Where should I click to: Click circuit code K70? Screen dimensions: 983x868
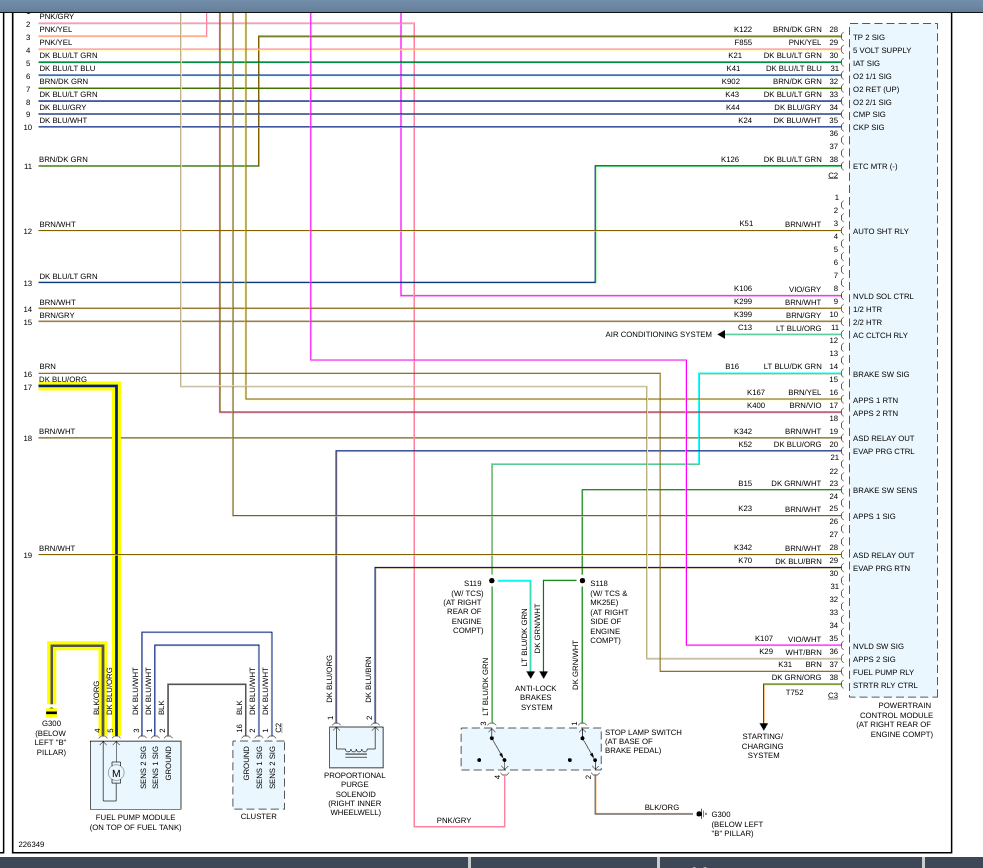pyautogui.click(x=745, y=561)
